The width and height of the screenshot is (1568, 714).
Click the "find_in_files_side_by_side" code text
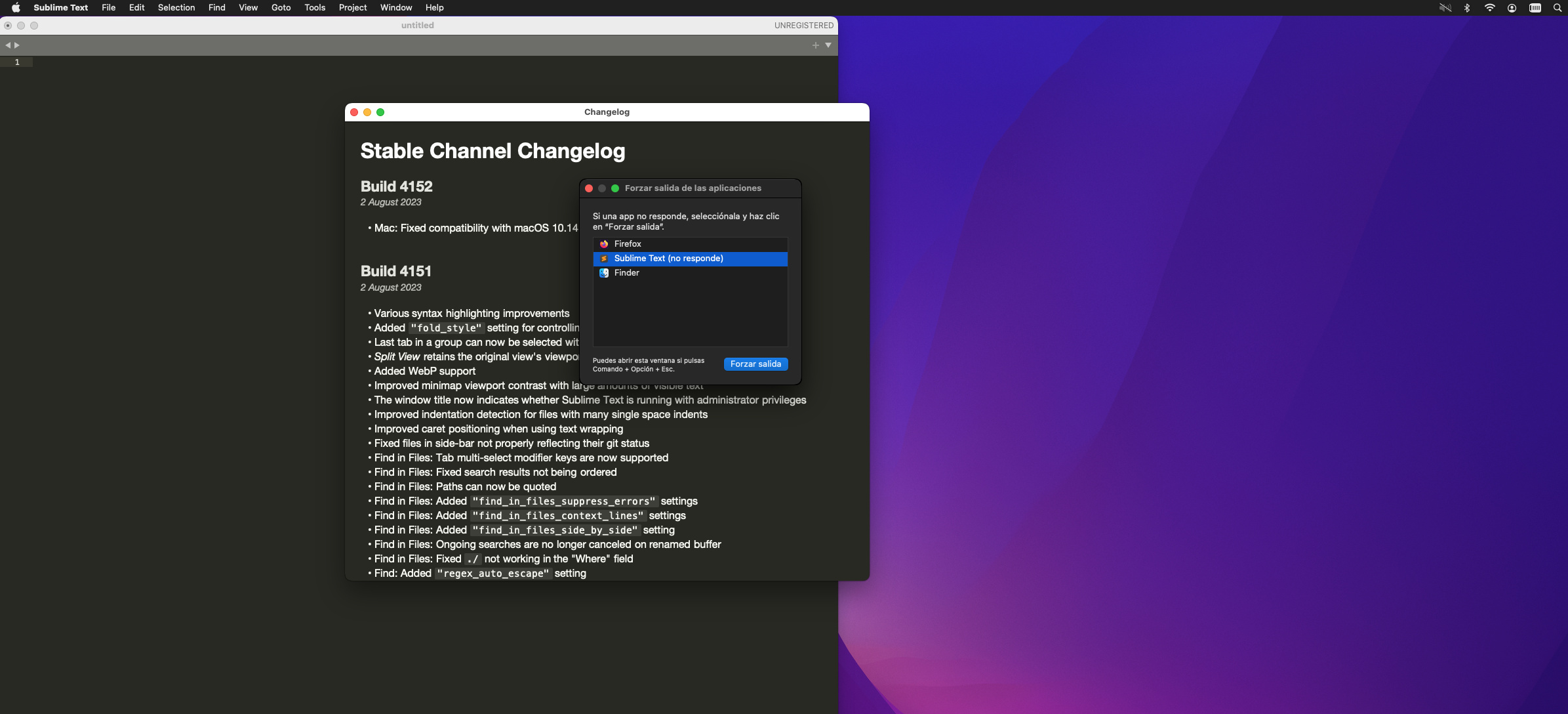555,530
